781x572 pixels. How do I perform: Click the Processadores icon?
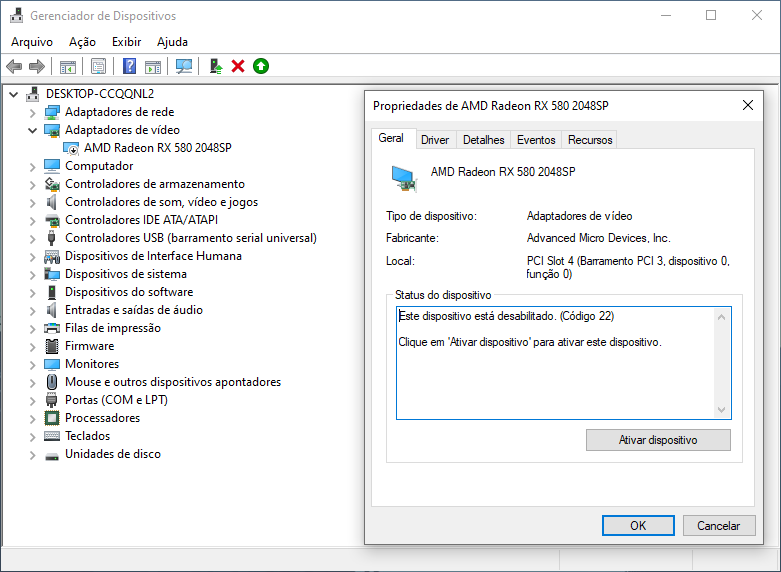click(x=52, y=418)
